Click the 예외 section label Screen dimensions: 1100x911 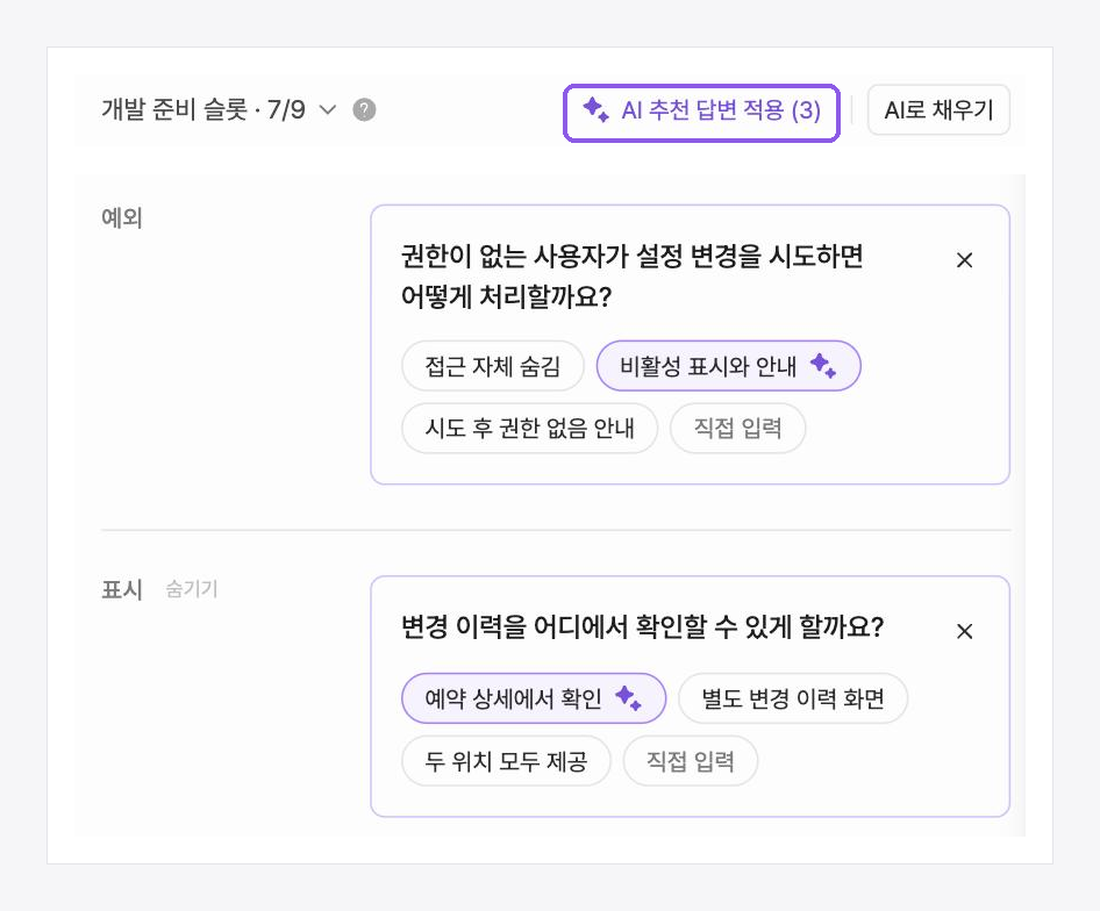tap(122, 218)
